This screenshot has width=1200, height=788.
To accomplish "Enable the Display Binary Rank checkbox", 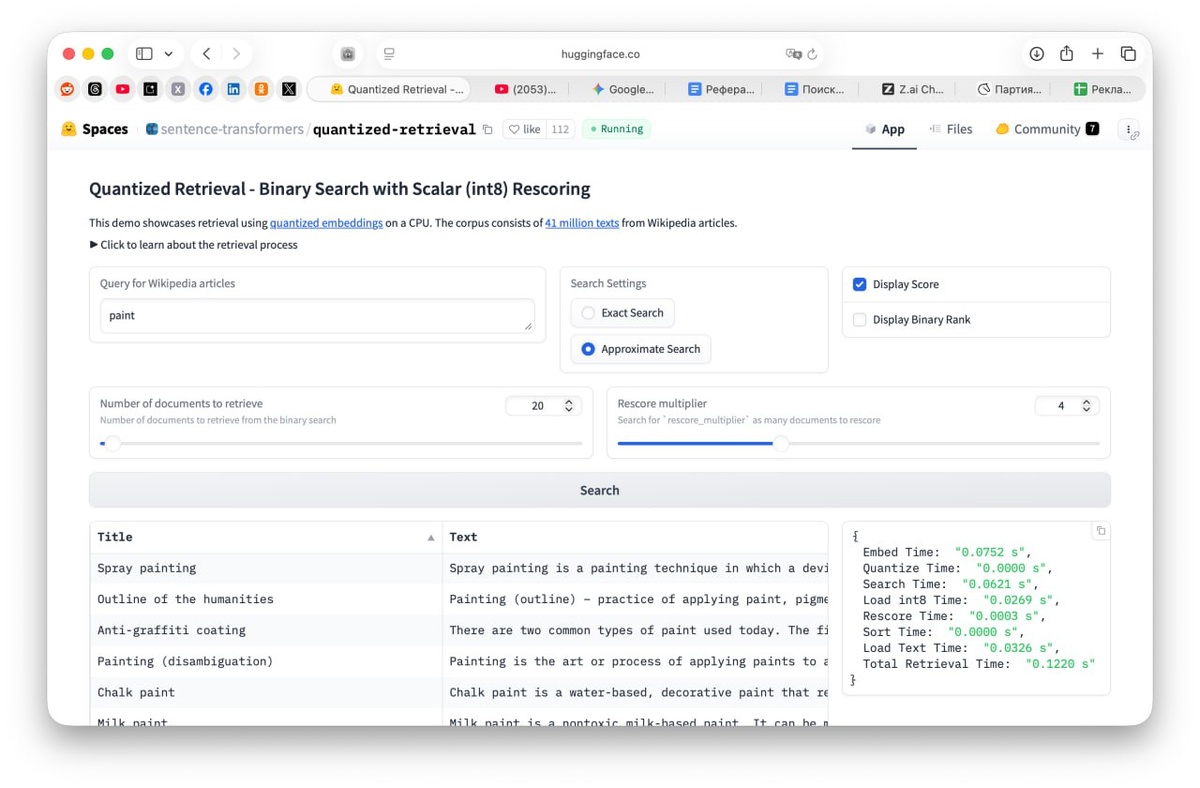I will coord(859,320).
